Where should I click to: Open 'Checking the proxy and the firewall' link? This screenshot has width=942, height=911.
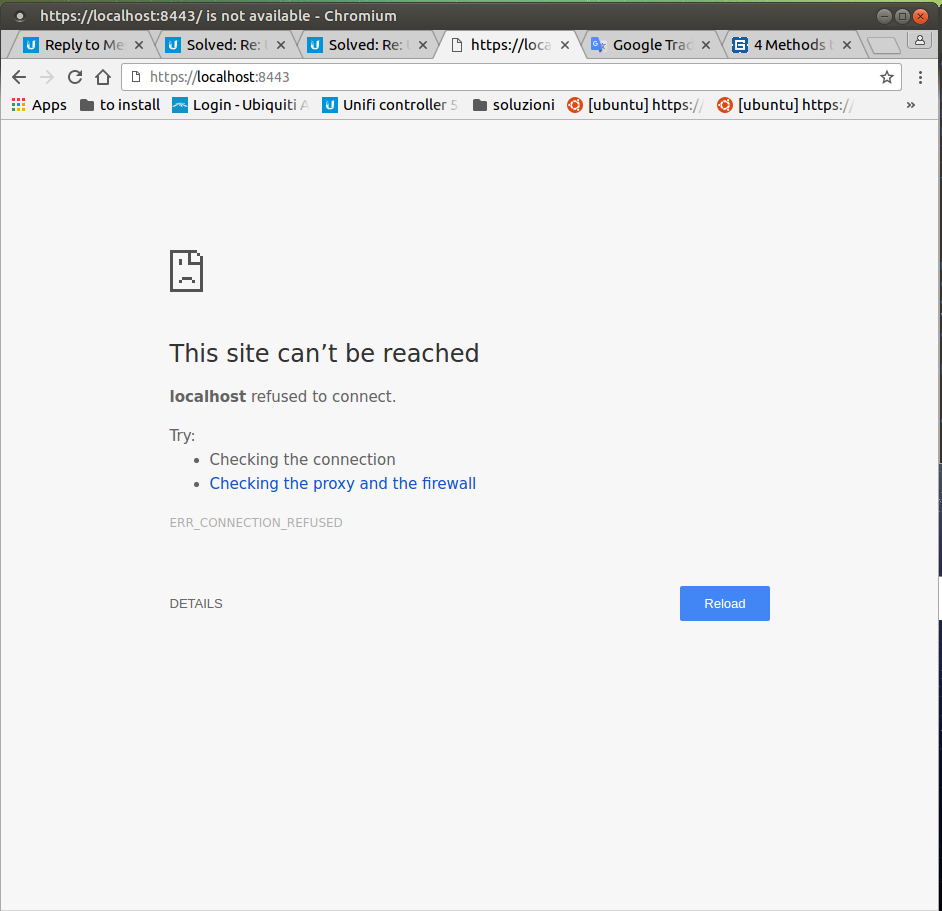point(342,484)
